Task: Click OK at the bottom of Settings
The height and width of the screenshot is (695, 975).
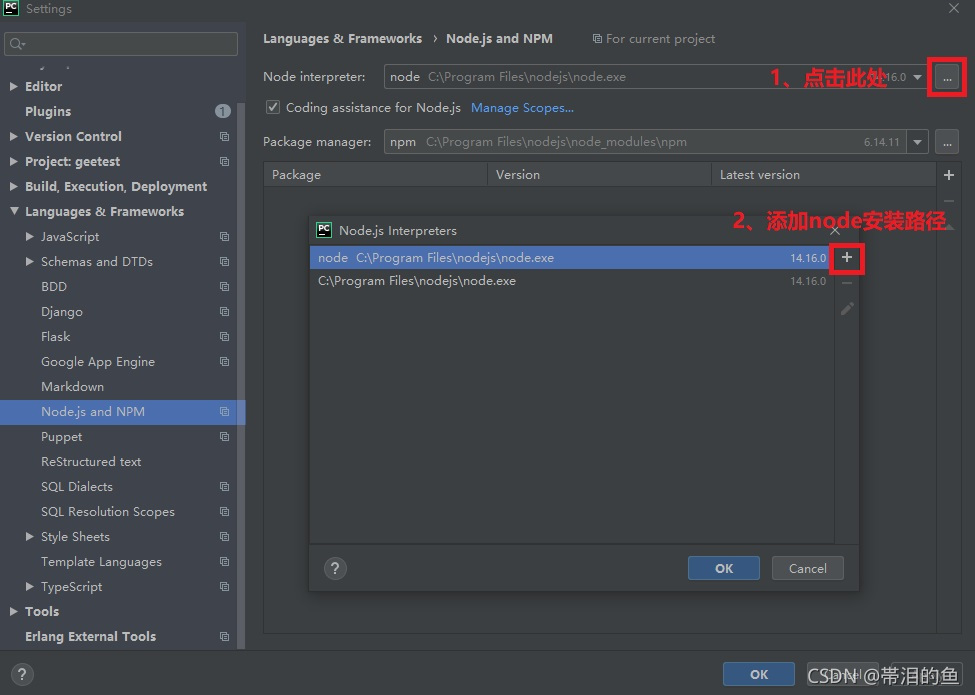Action: (x=759, y=674)
